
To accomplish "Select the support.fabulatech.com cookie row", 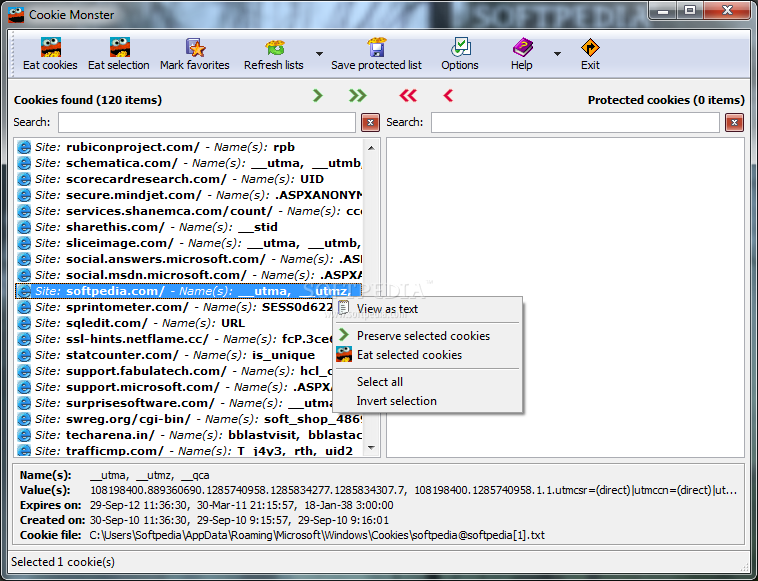I will (x=174, y=371).
